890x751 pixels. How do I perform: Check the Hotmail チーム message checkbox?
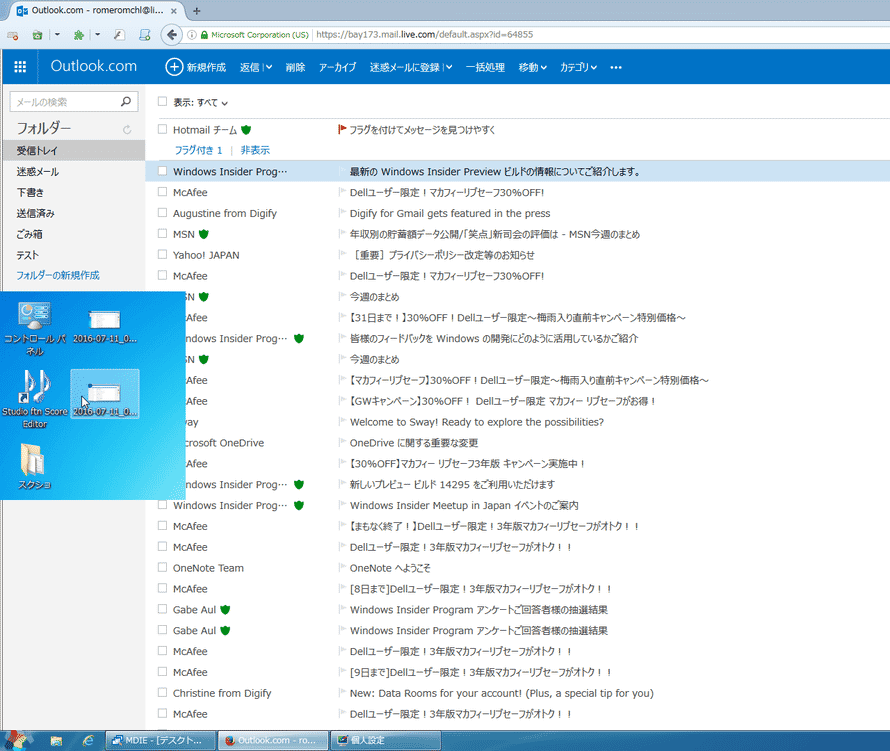click(x=162, y=129)
